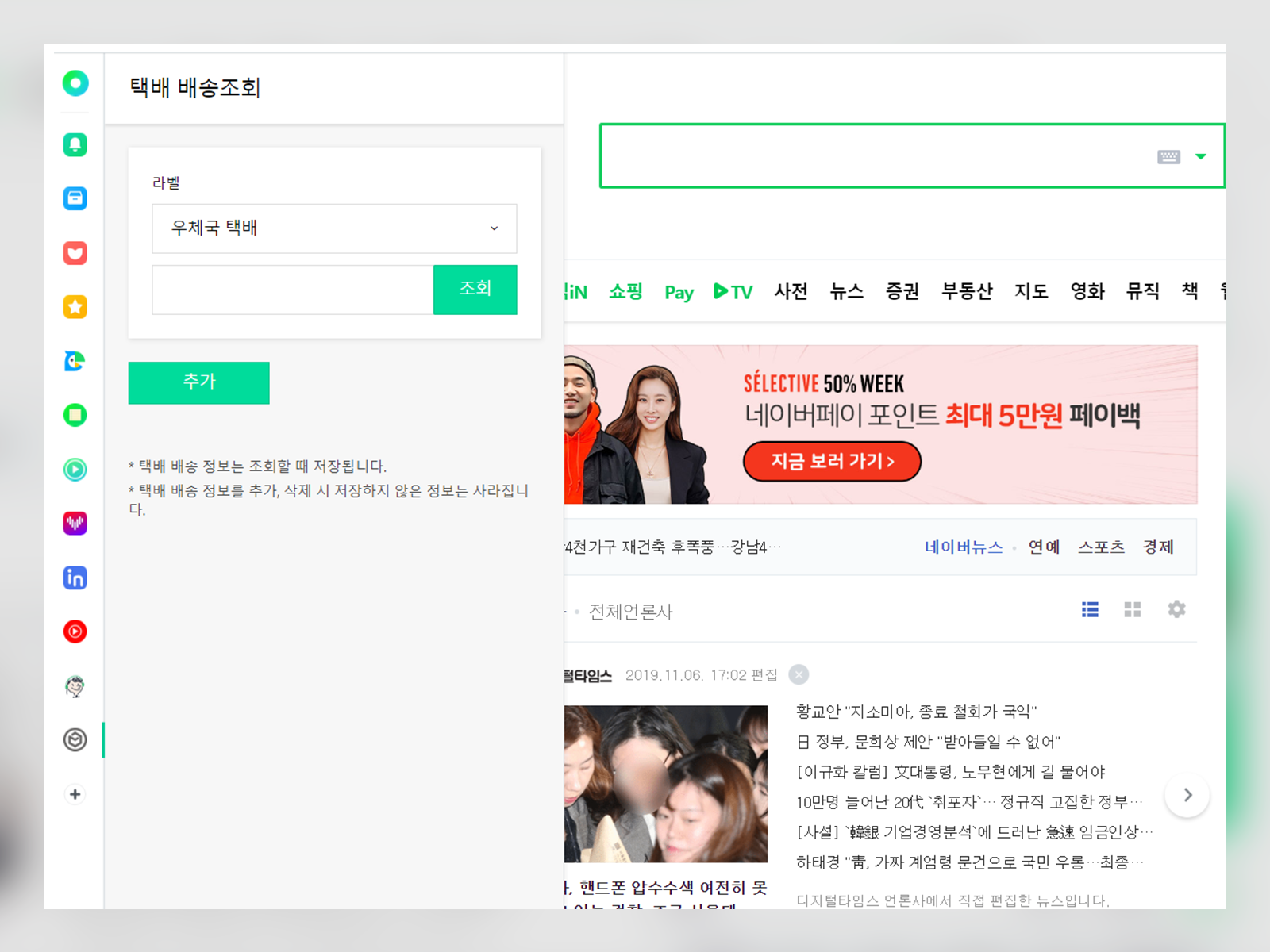Image resolution: width=1270 pixels, height=952 pixels.
Task: Select the parcel tracking cube sidebar icon
Action: coord(75,740)
